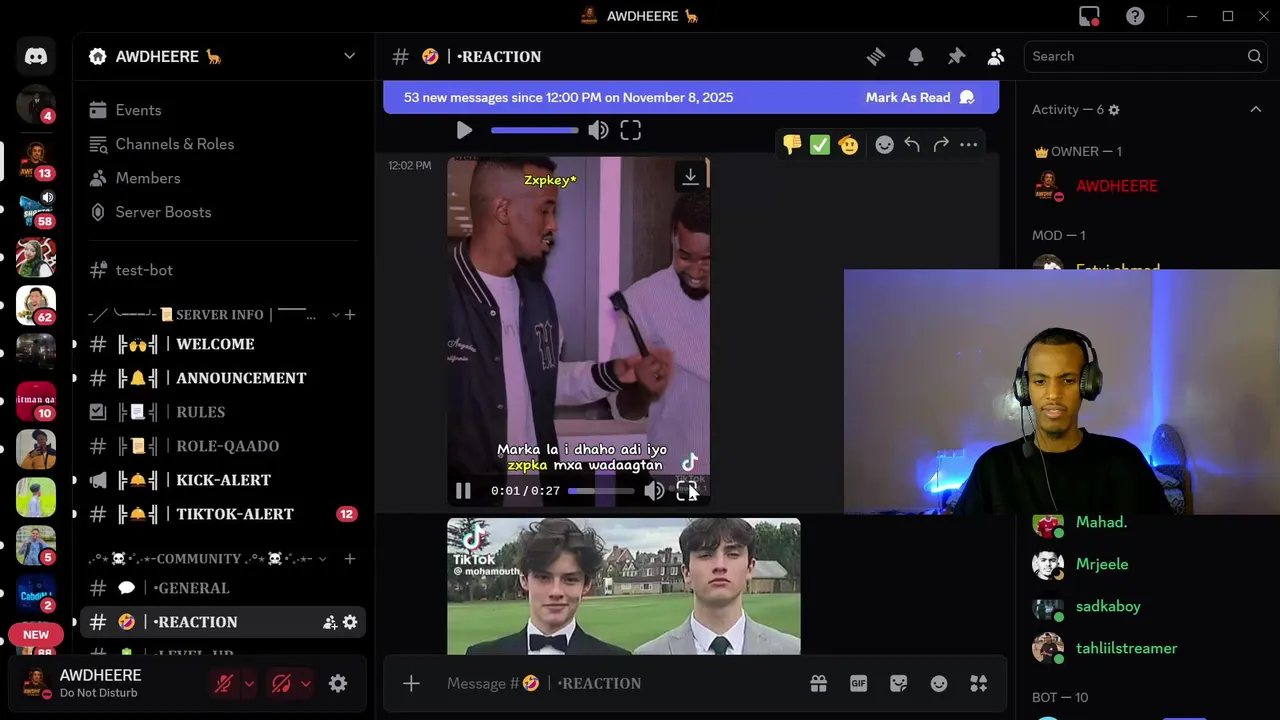Add thumbs down reaction to message
This screenshot has height=720, width=1280.
point(792,145)
